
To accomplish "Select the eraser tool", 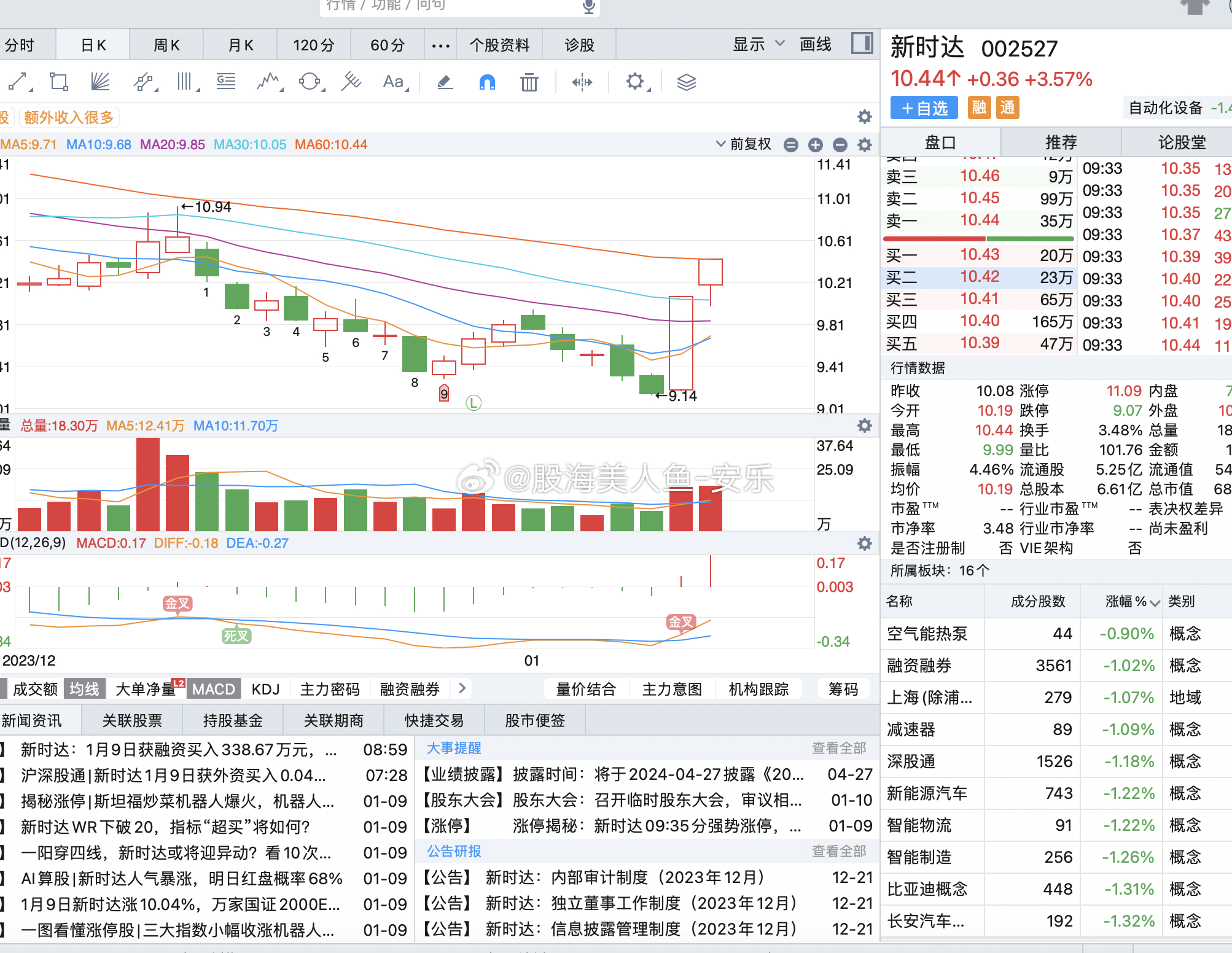I will (x=445, y=82).
